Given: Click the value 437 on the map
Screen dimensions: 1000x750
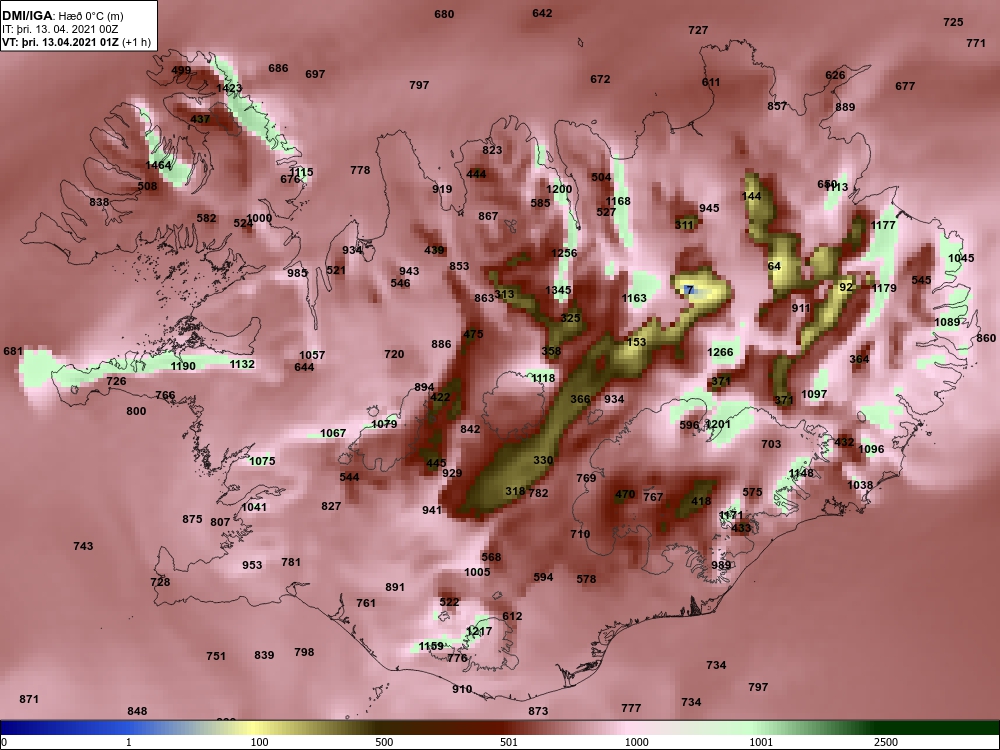Looking at the screenshot, I should (x=200, y=119).
